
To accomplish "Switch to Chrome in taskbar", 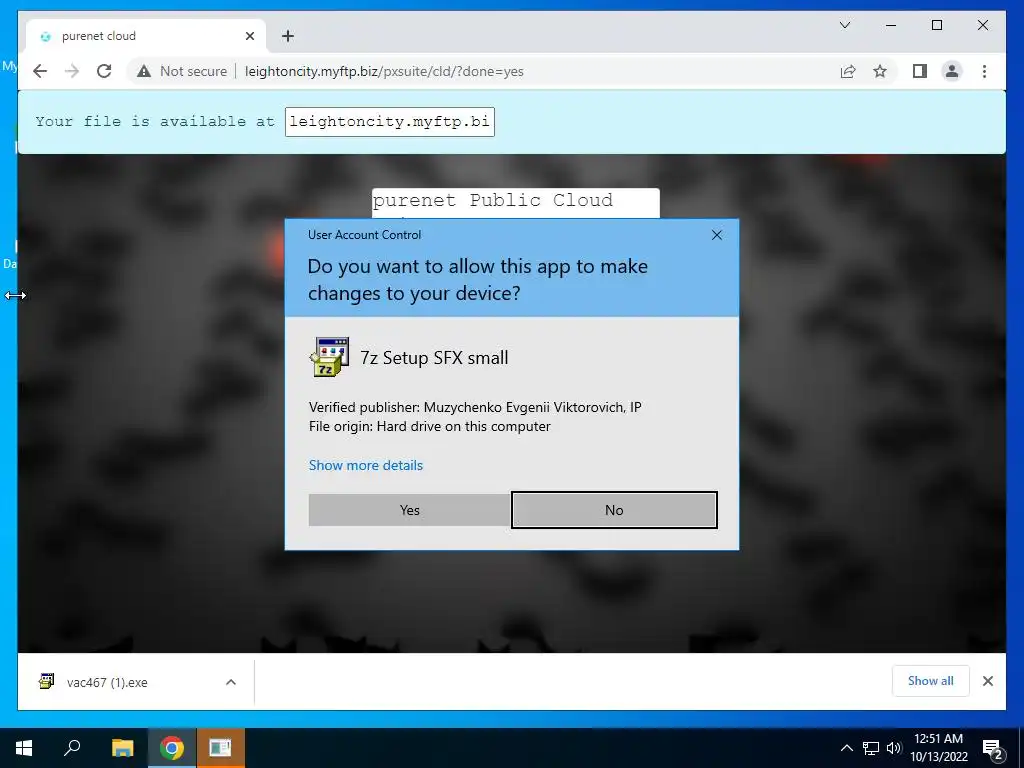I will pyautogui.click(x=172, y=748).
